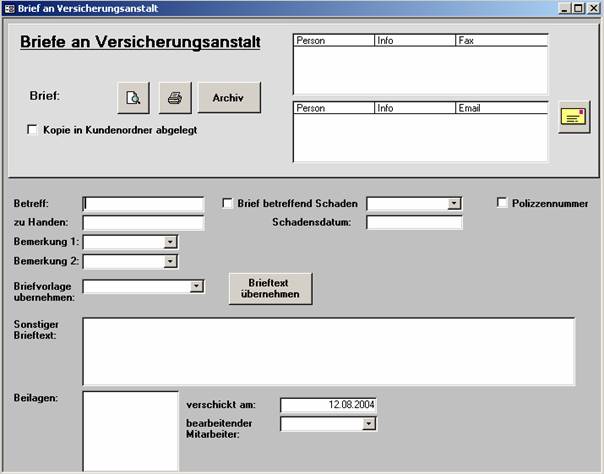Click the Sonstiger Brieftext text area
The image size is (604, 474).
point(328,351)
